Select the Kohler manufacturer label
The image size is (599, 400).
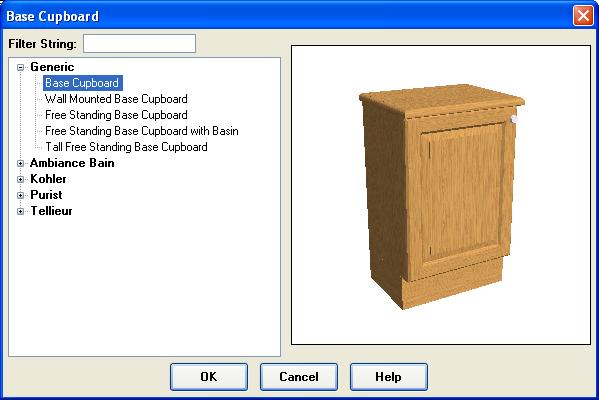48,179
